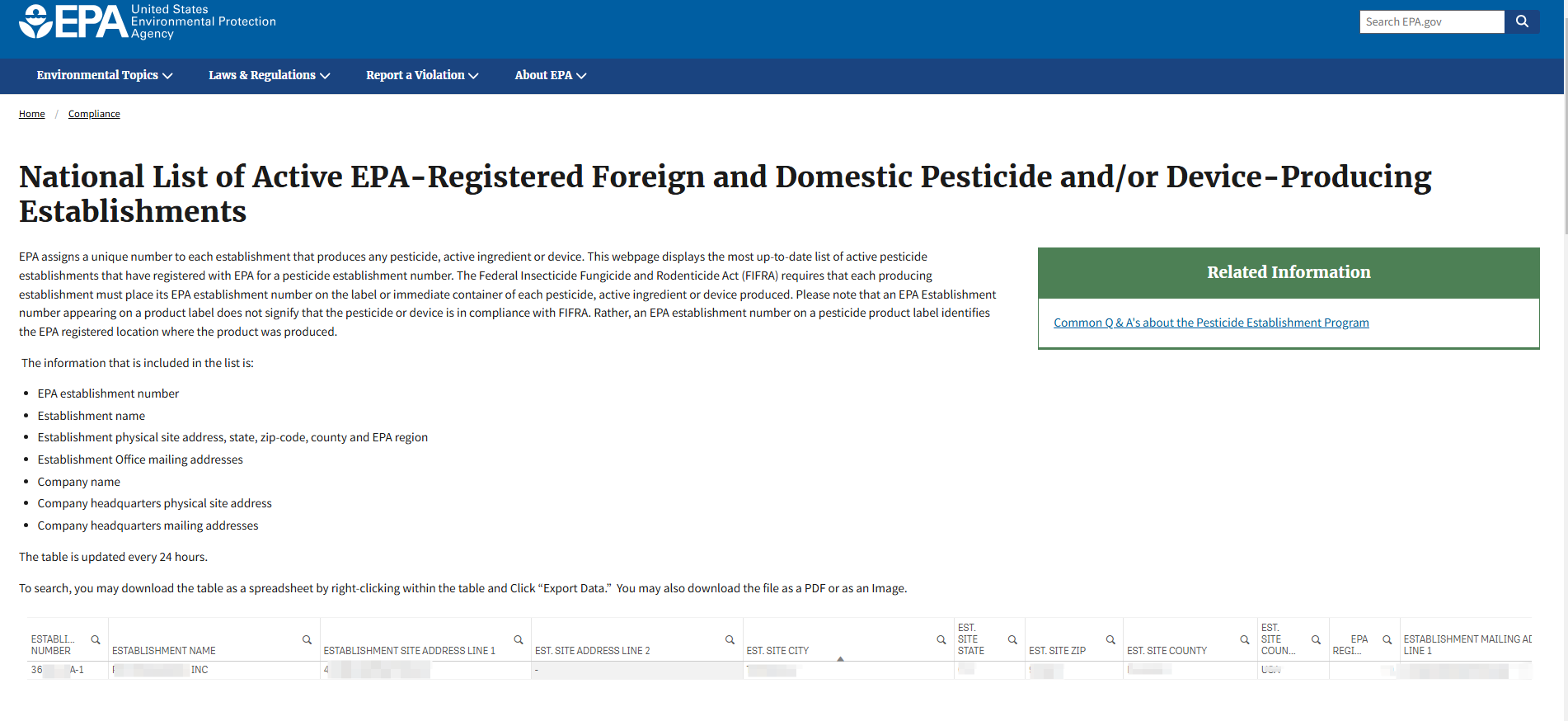Expand the Report a Violation menu
Viewport: 1568px width, 721px height.
(422, 75)
